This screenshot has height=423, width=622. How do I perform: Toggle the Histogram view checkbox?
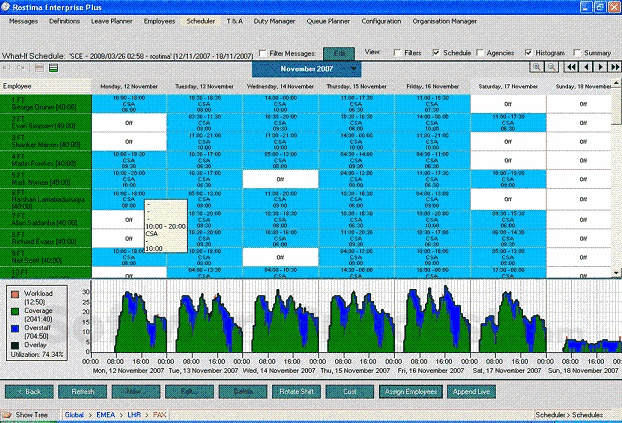[528, 52]
